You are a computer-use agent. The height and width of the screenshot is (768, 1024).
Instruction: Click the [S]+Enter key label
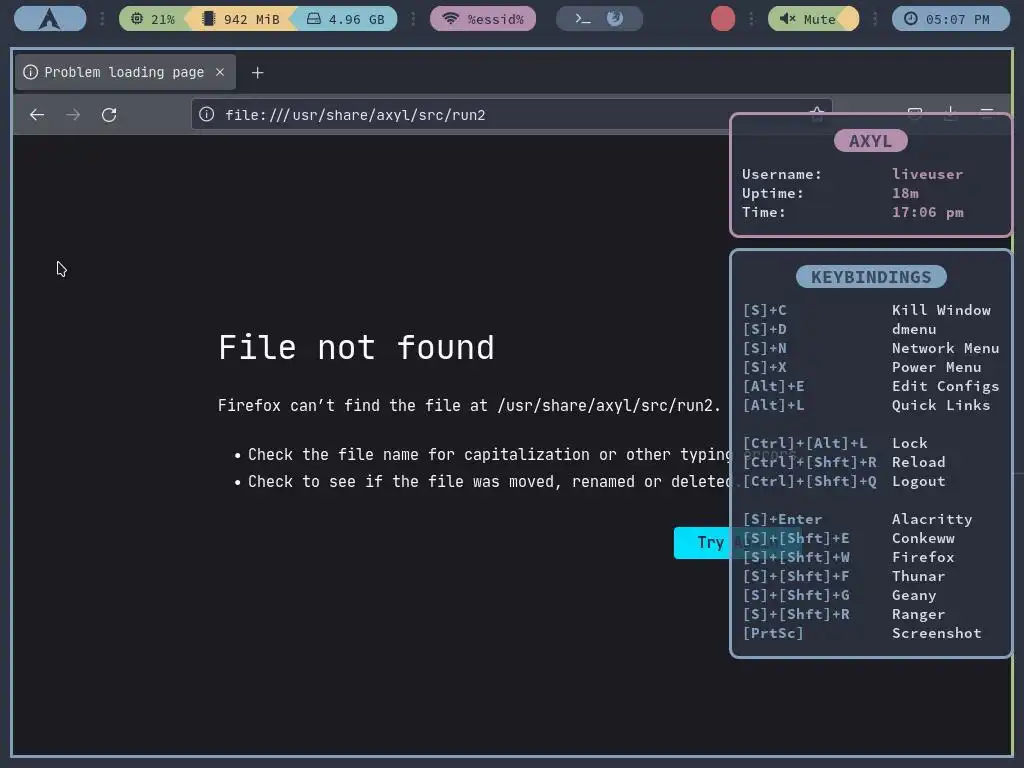782,519
